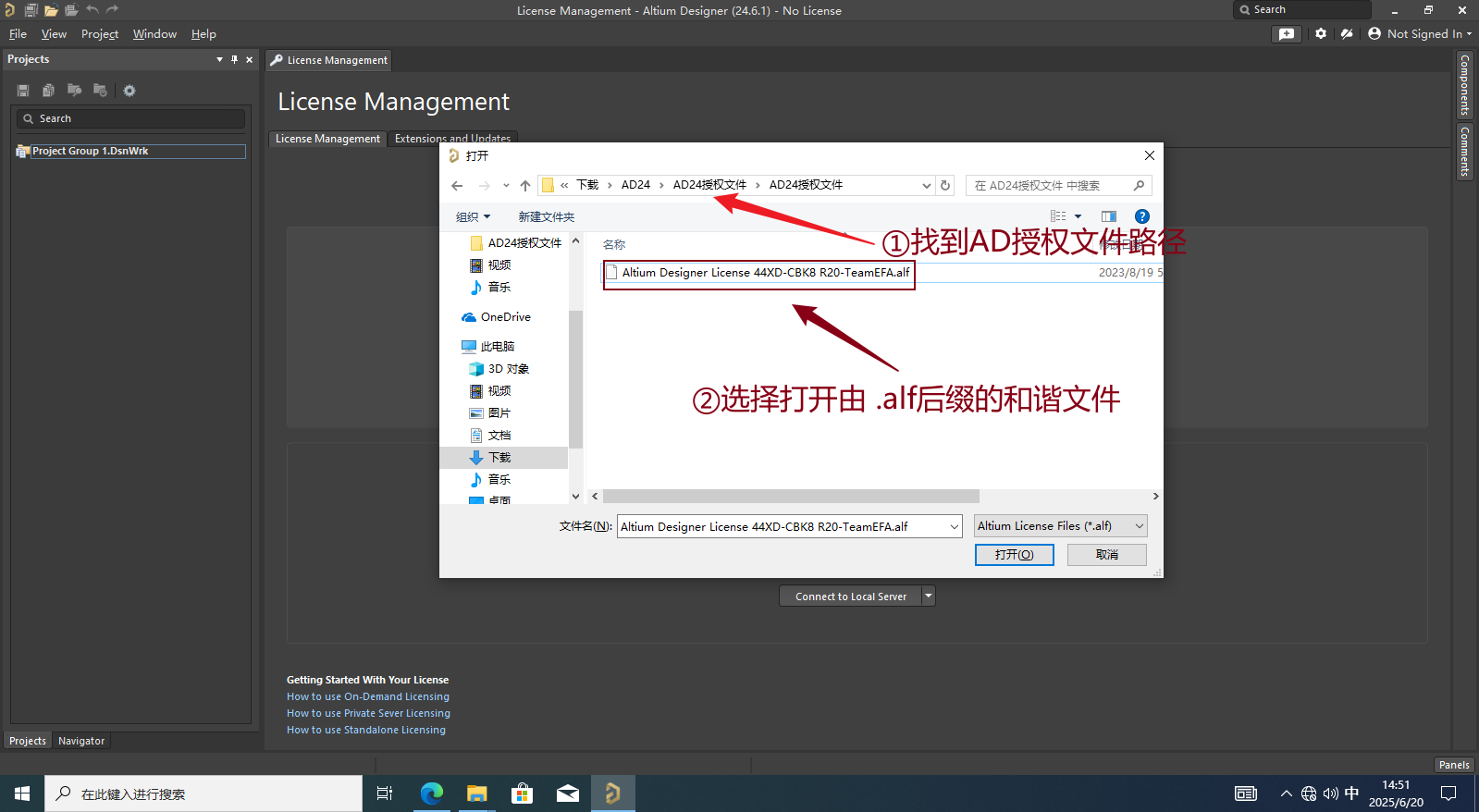Click the Undo arrow in the title bar
The image size is (1479, 812).
coord(92,10)
